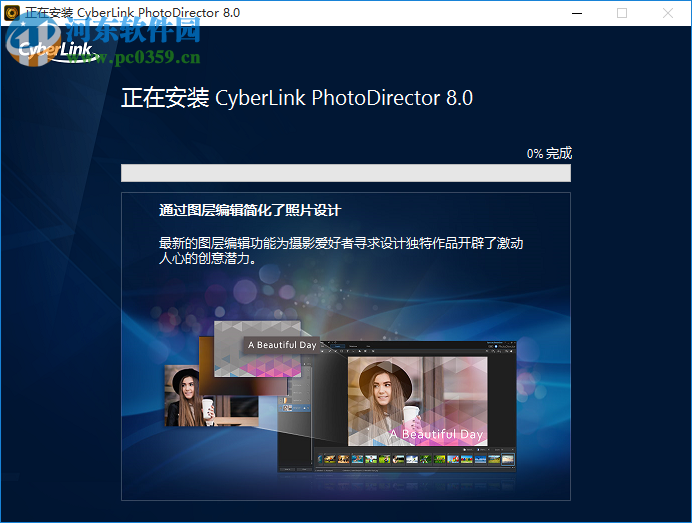The image size is (692, 523).
Task: Click the headline "通过图层编辑简化了照片设计"
Action: click(x=250, y=211)
